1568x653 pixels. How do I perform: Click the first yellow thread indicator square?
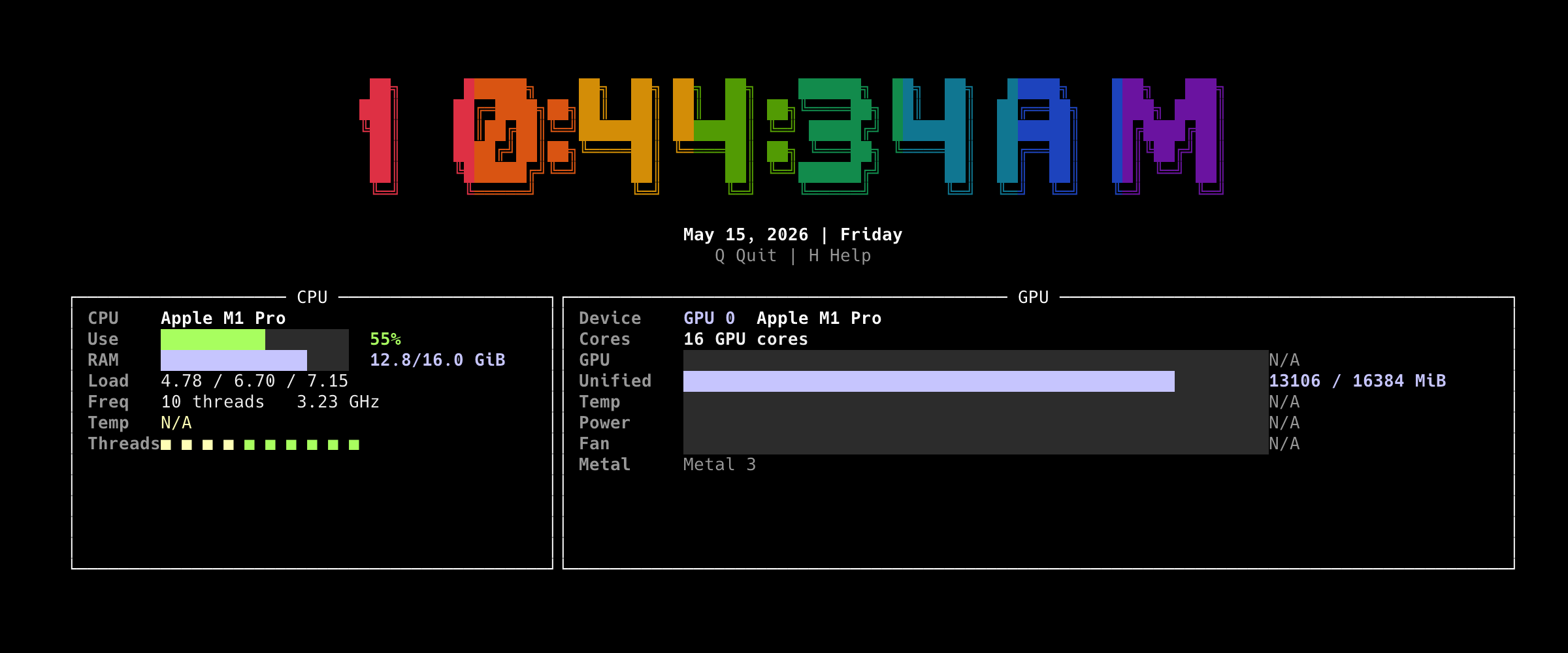tap(166, 445)
